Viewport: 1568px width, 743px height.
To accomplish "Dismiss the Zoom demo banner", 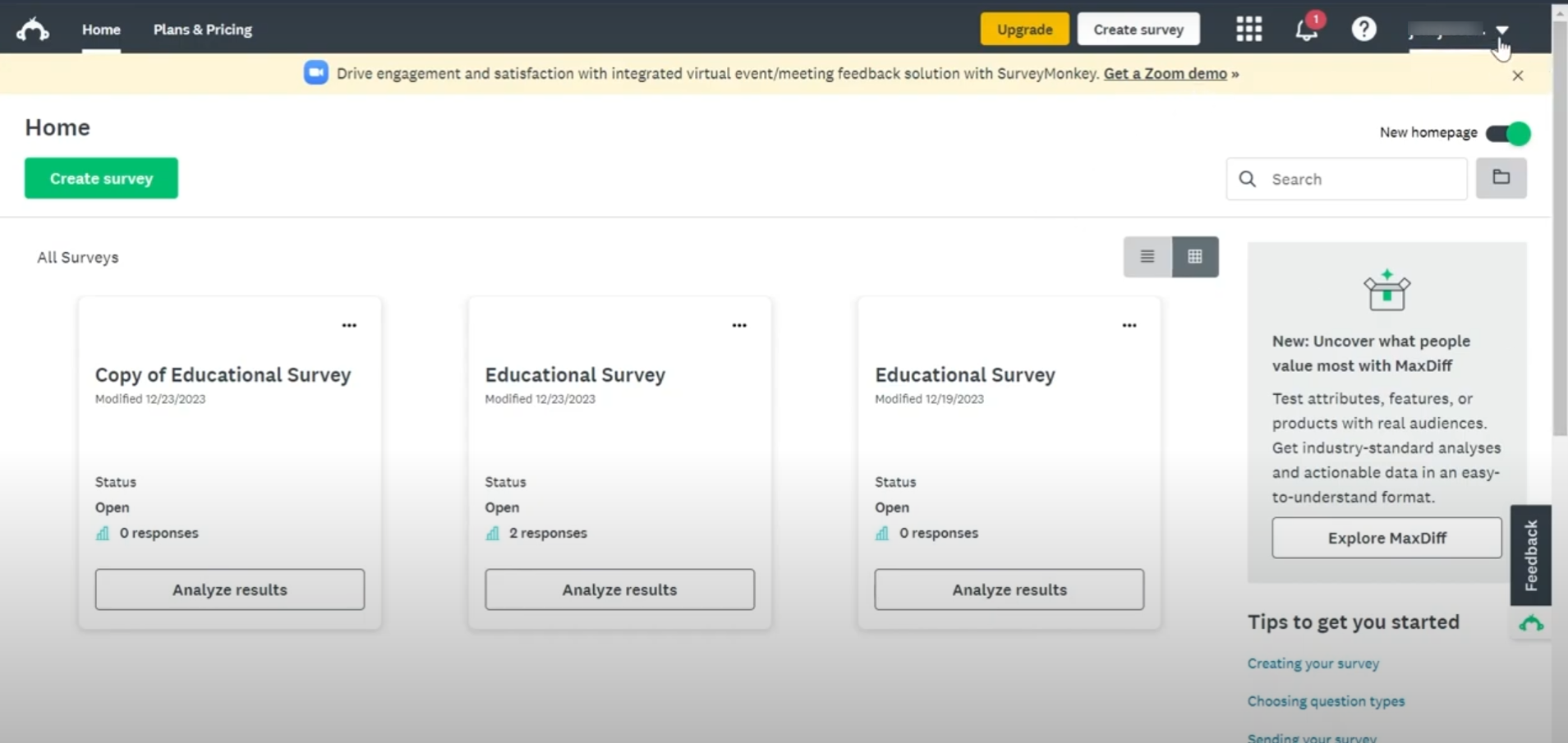I will (1517, 76).
